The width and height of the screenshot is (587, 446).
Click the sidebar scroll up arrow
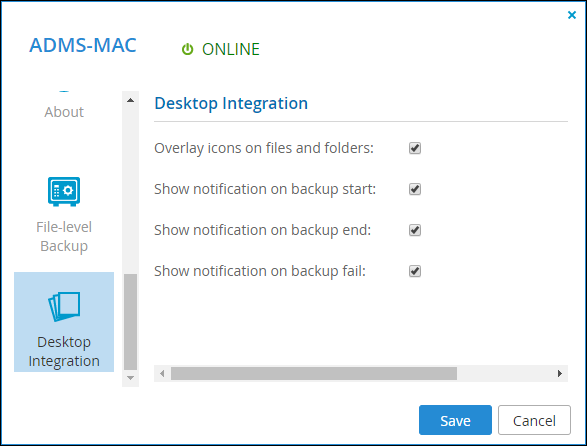(x=130, y=100)
